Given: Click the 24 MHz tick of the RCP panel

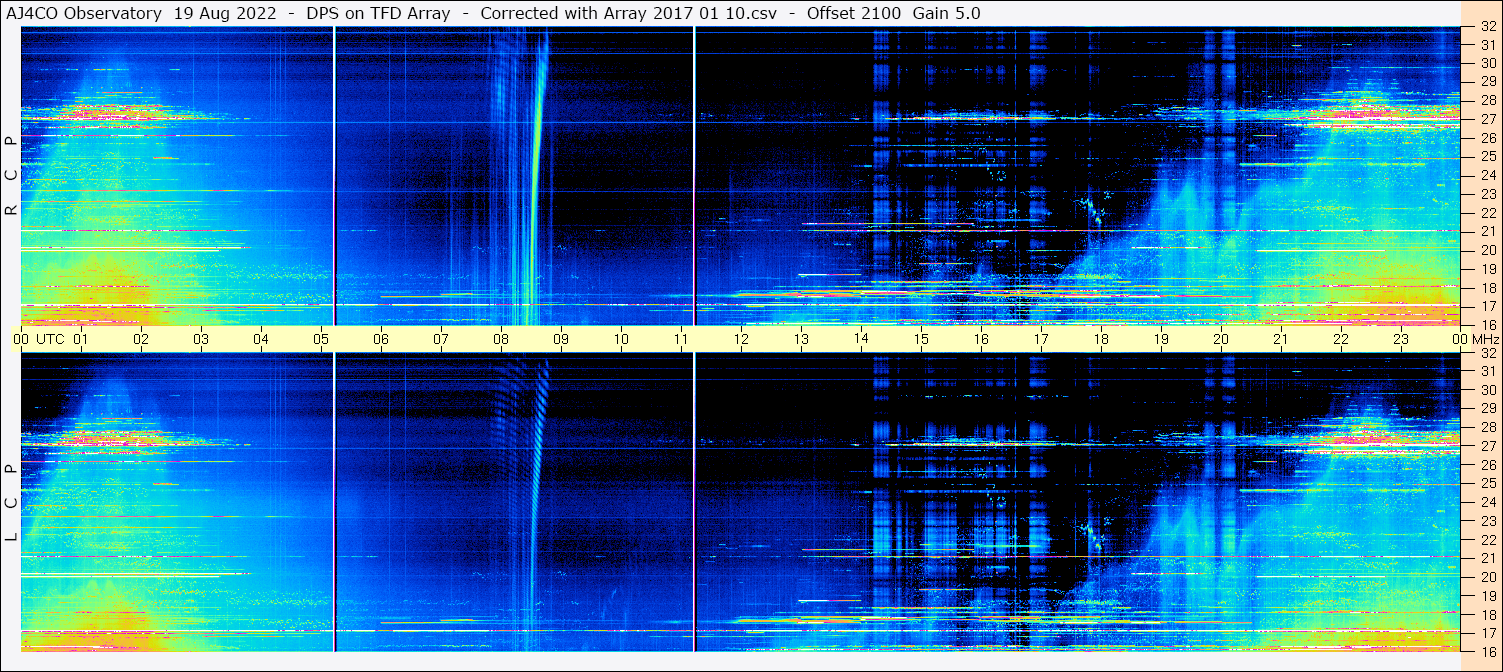Looking at the screenshot, I should [1487, 175].
